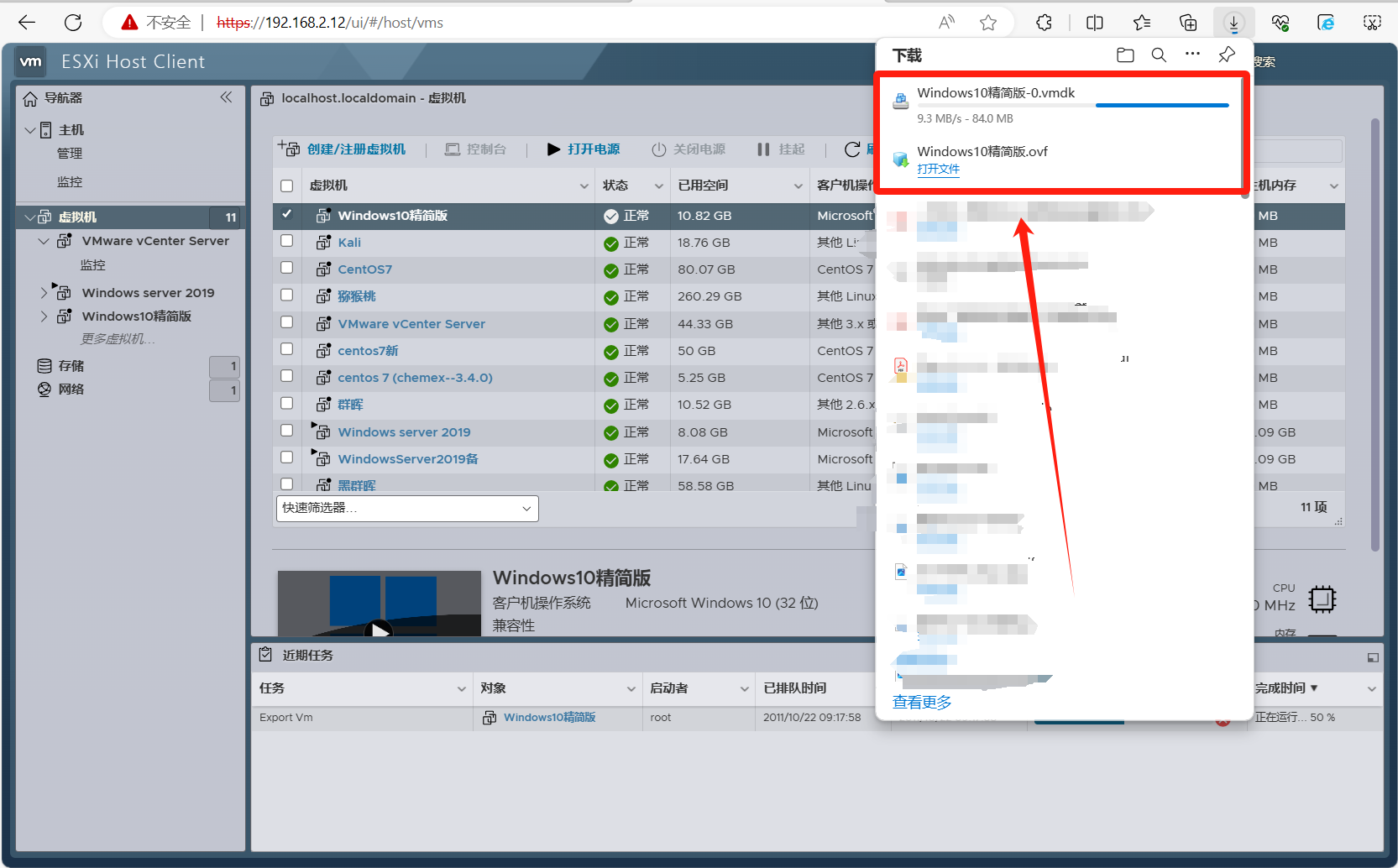This screenshot has width=1398, height=868.
Task: Click the Windows10精简版 console thumbnail
Action: [x=380, y=604]
